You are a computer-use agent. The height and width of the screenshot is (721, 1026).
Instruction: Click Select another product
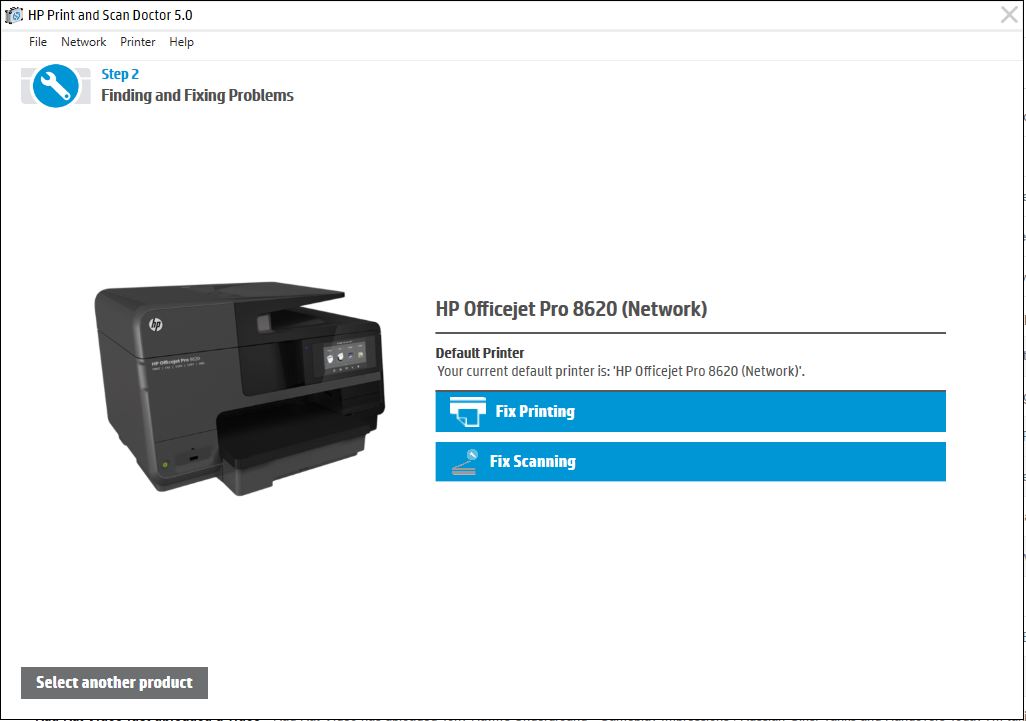pyautogui.click(x=113, y=682)
